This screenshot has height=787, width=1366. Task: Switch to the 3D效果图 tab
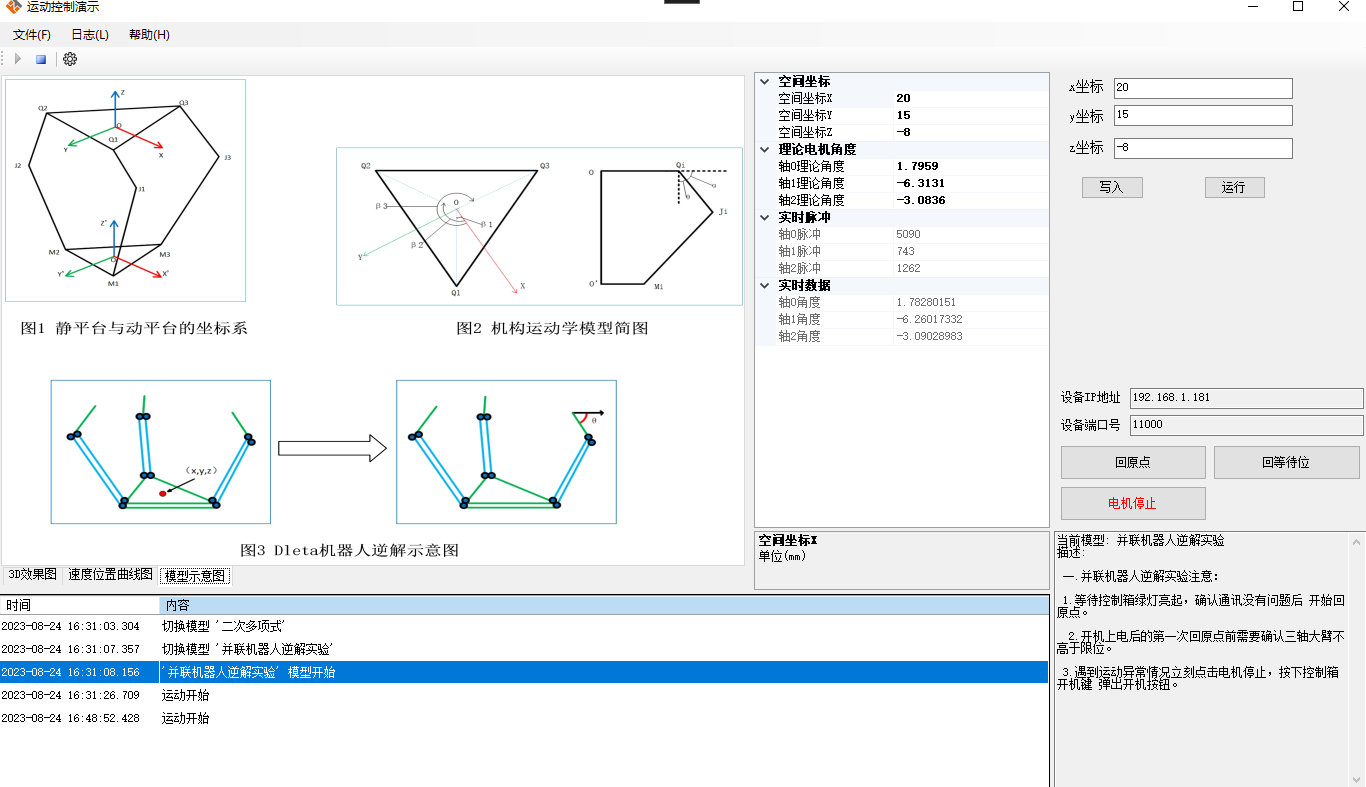pyautogui.click(x=33, y=575)
